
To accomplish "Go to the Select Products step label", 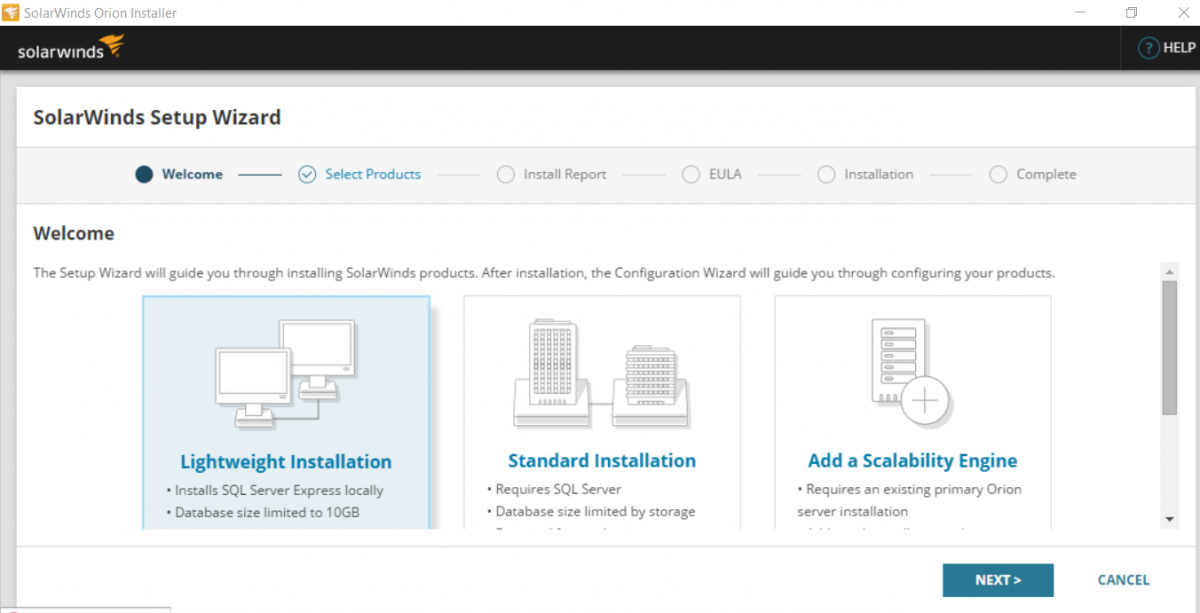I will 373,174.
